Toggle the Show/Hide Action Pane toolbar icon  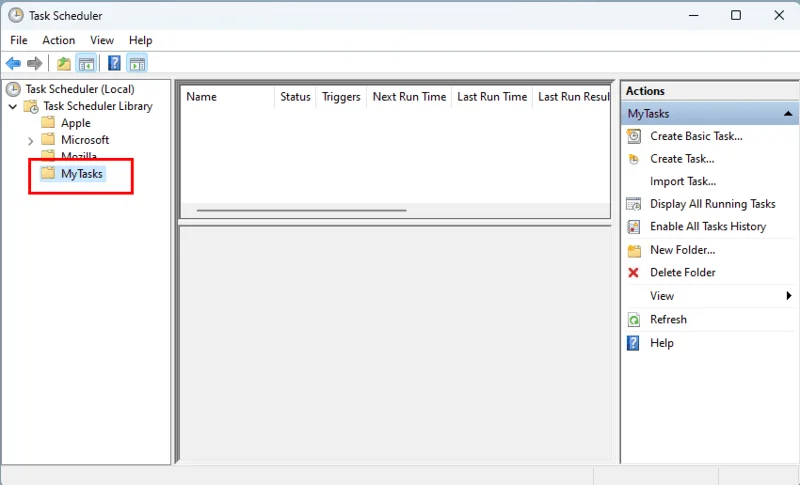click(137, 64)
